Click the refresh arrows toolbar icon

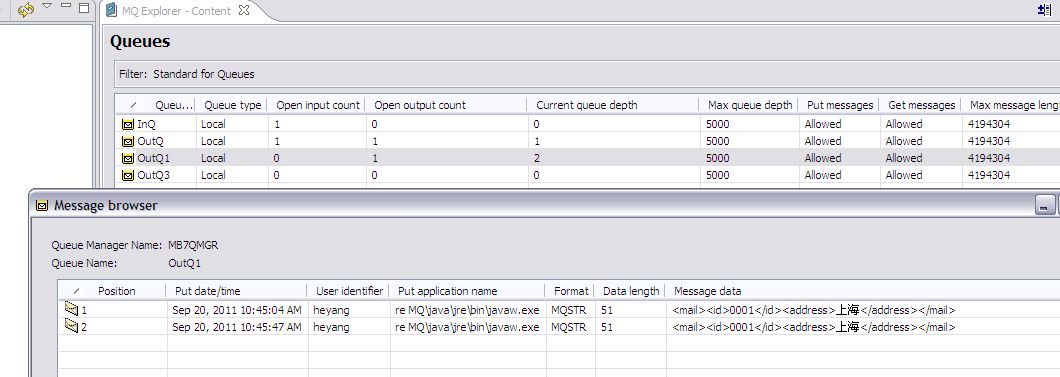[x=26, y=9]
